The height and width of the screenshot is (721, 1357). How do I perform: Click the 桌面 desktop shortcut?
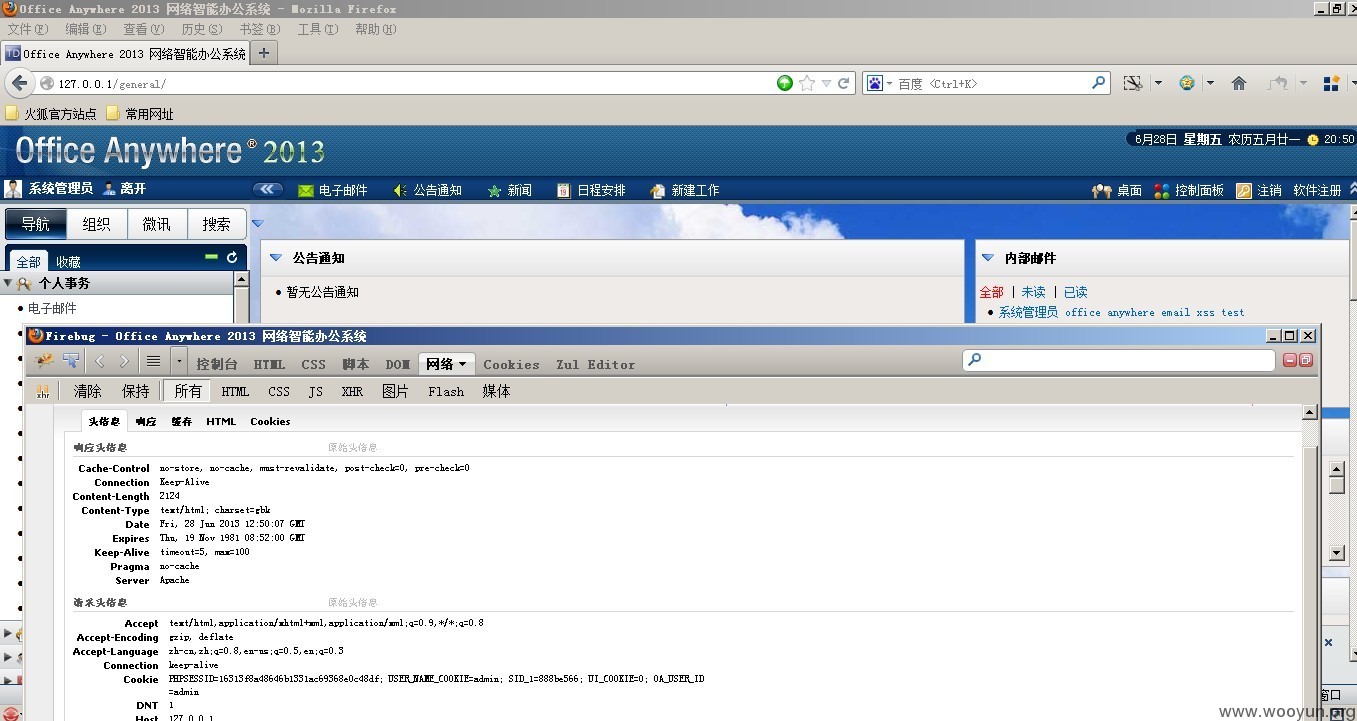click(1117, 190)
